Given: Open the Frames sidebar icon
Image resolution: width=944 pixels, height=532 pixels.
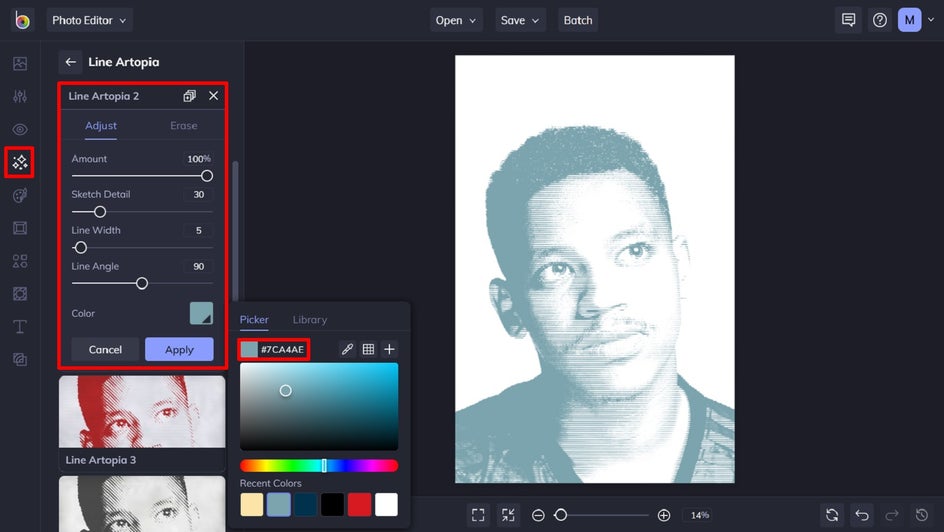Looking at the screenshot, I should [20, 227].
